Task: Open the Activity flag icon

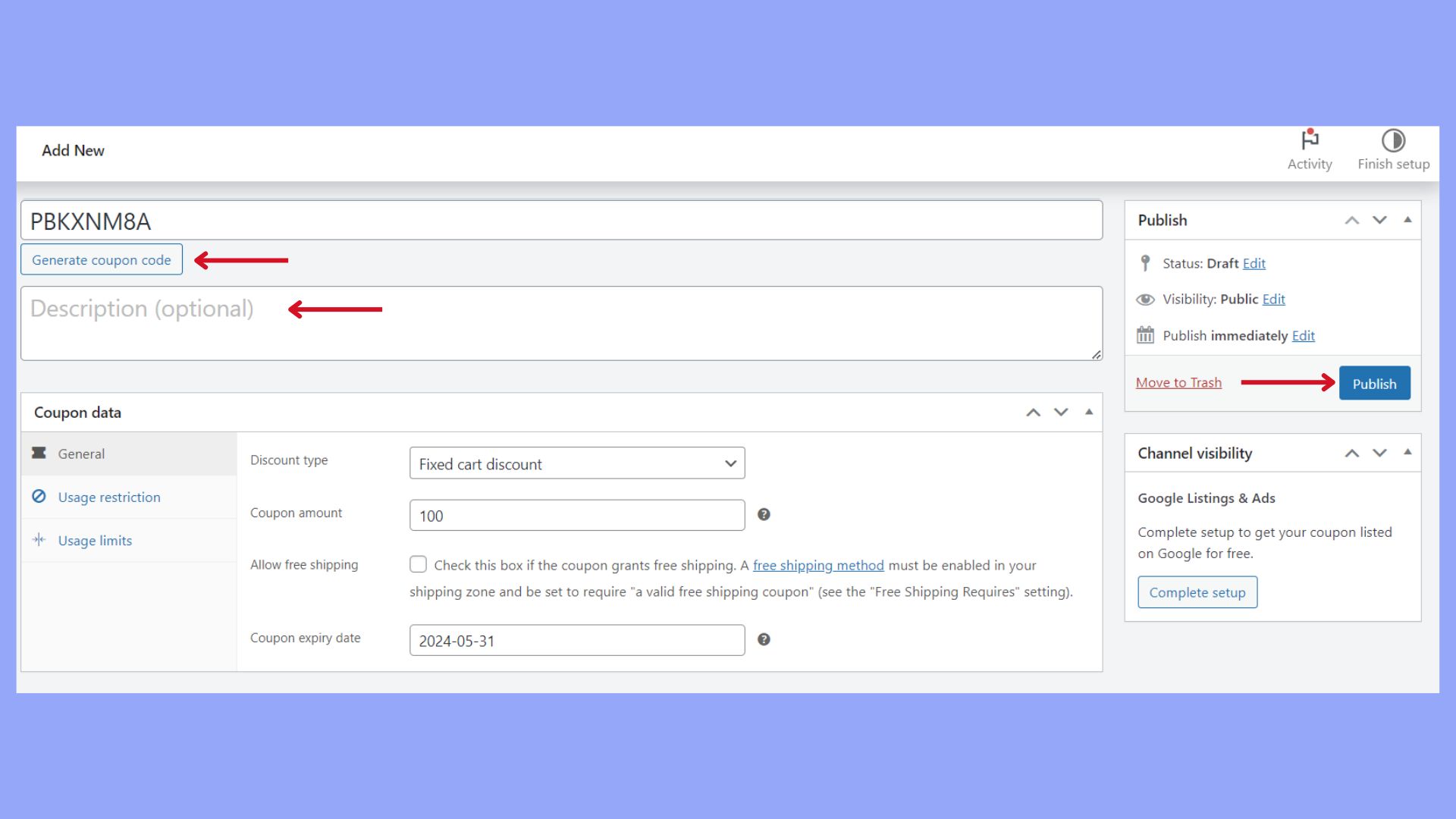Action: coord(1310,140)
